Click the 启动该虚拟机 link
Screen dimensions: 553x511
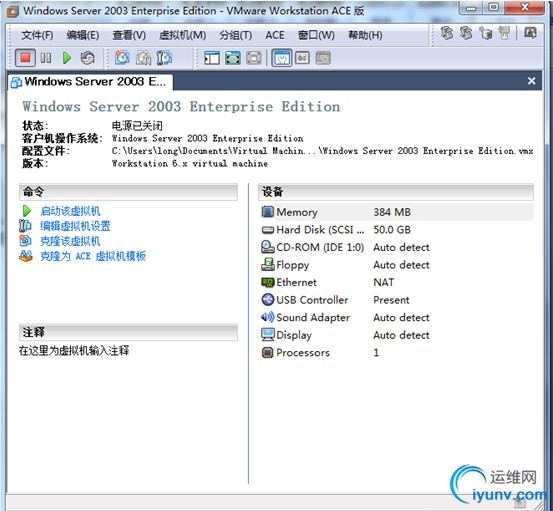click(70, 211)
